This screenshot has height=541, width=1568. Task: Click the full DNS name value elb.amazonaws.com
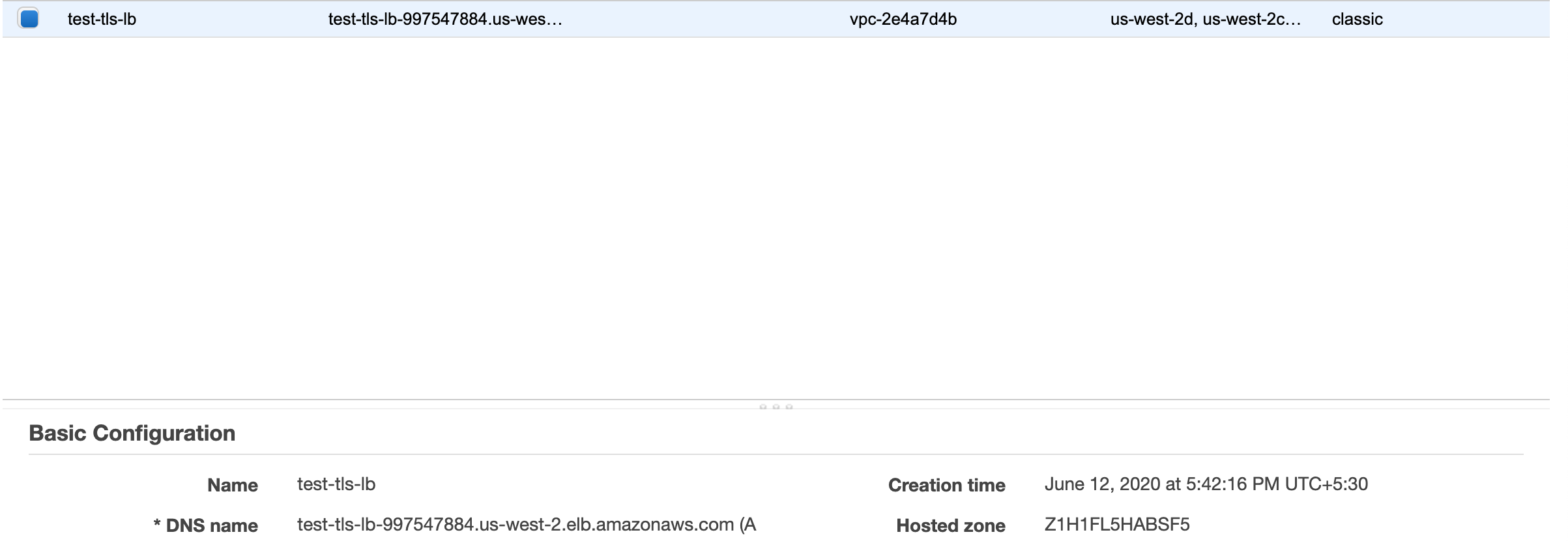(x=515, y=525)
